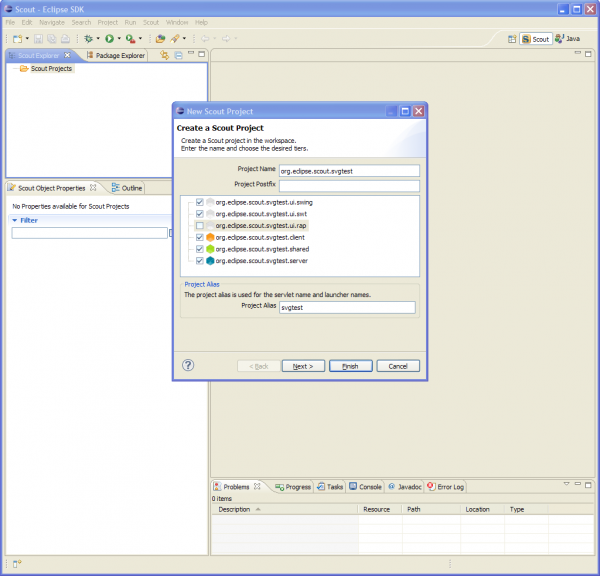
Task: Switch to the Java perspective
Action: (x=567, y=39)
